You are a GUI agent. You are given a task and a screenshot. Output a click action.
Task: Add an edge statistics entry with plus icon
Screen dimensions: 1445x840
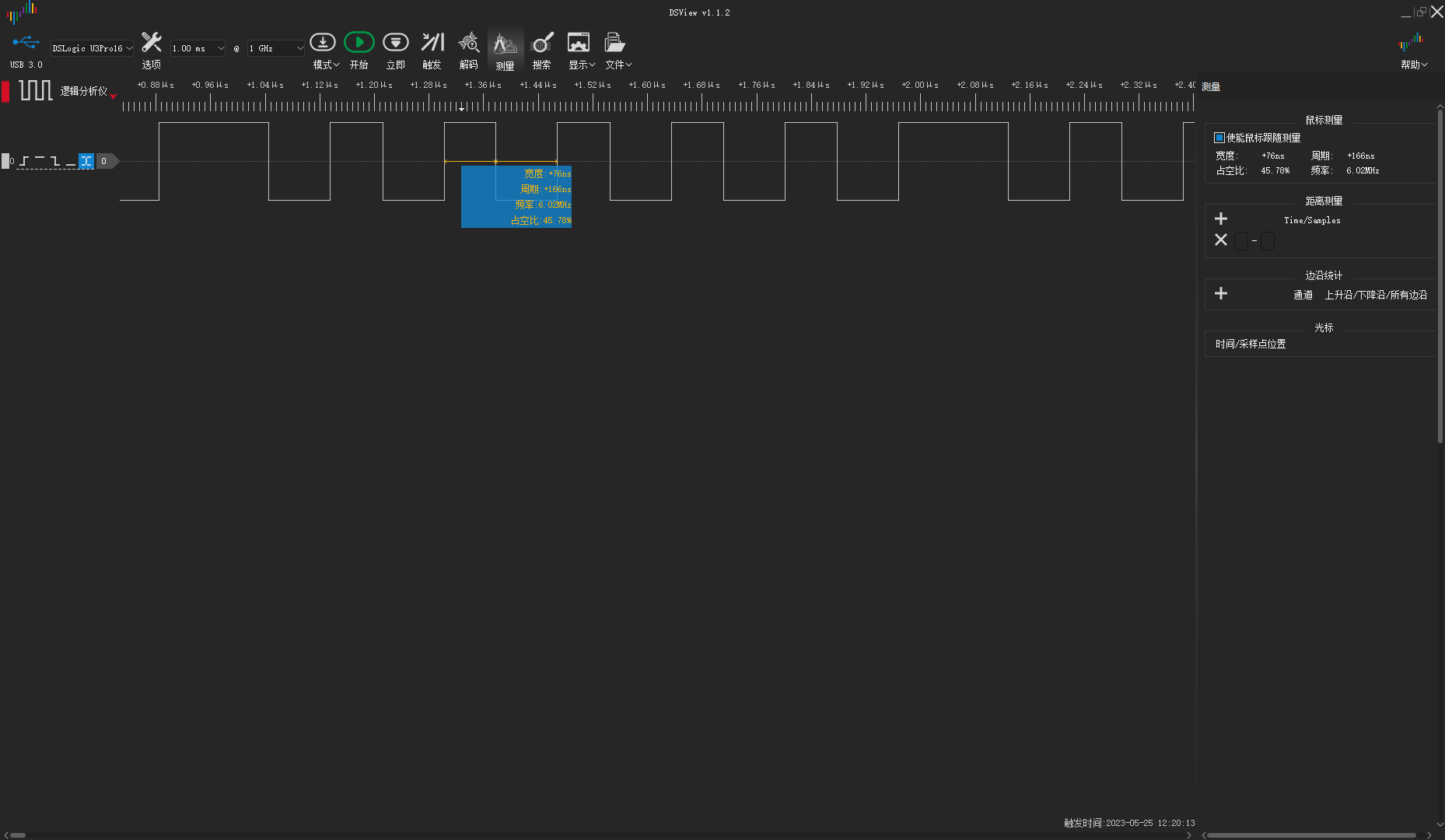click(1221, 293)
